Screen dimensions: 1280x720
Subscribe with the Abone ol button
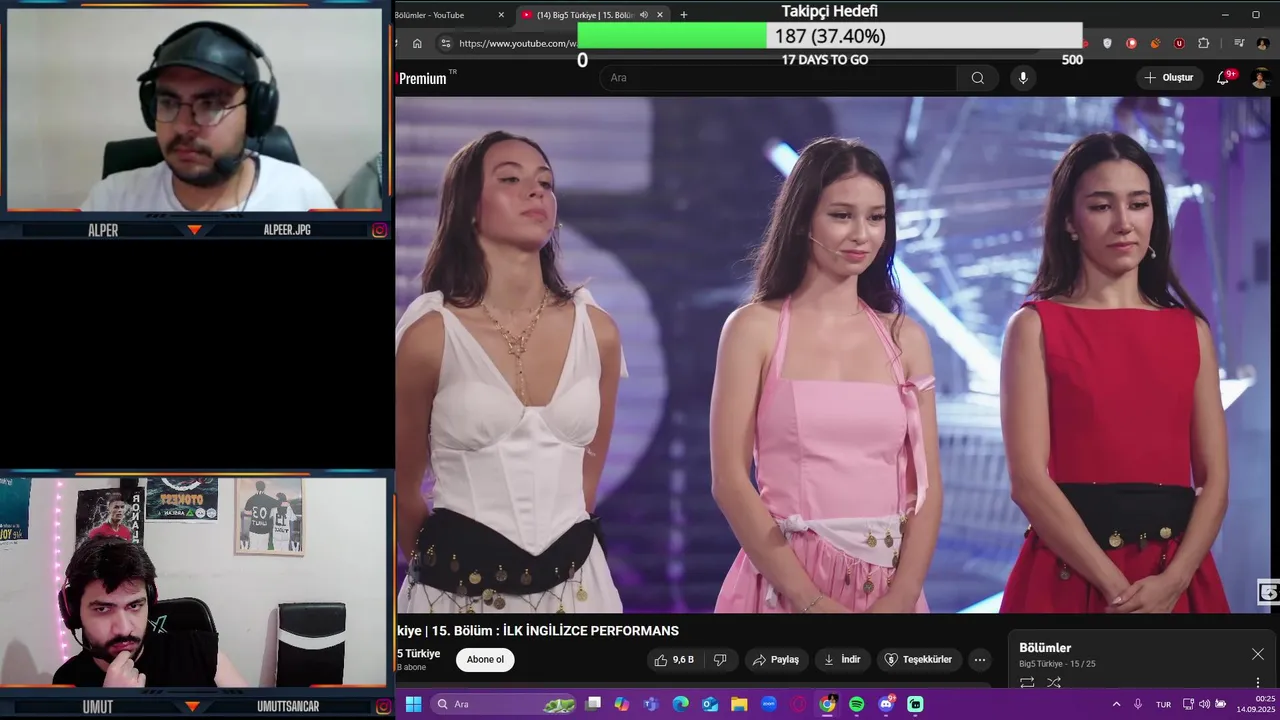pos(485,660)
